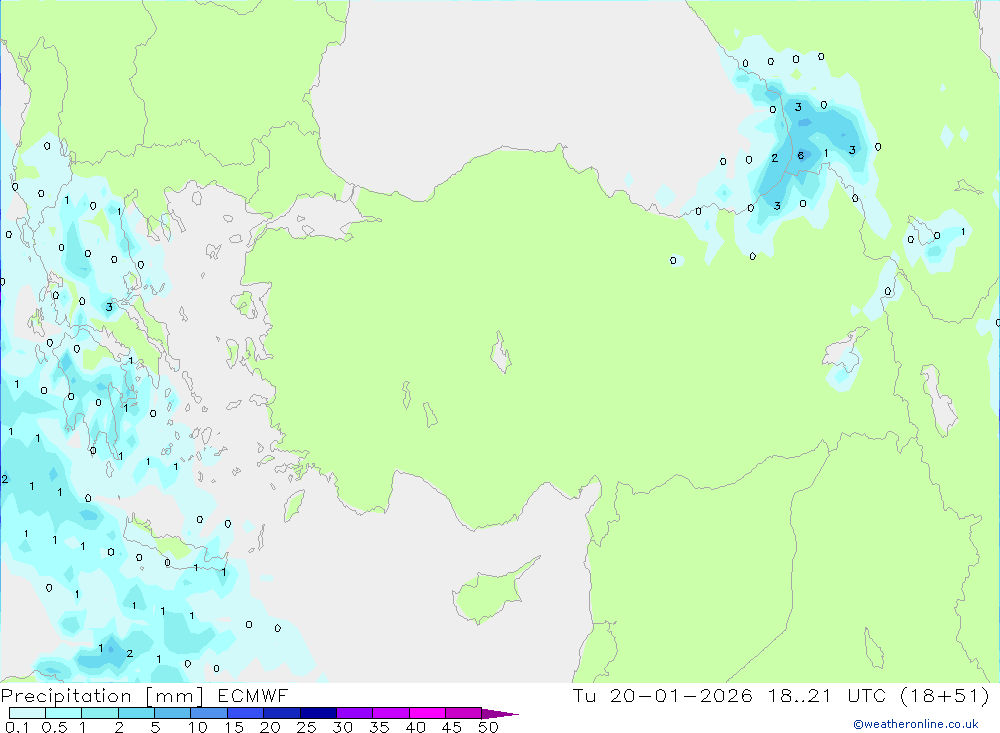Pick the 15–20 mm legend color swatch
Viewport: 1000px width, 733px height.
point(246,713)
